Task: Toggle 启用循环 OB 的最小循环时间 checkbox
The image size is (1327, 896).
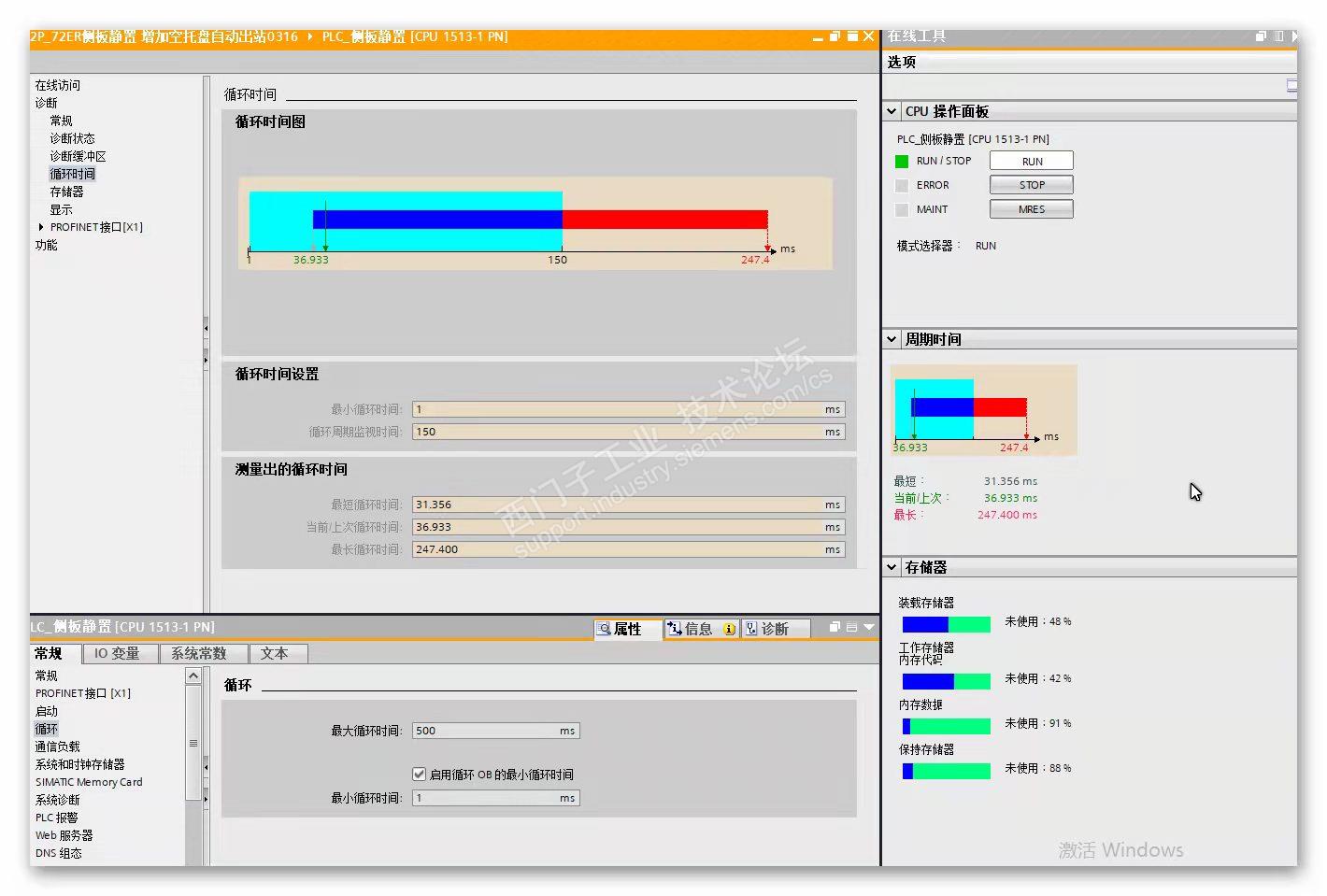Action: point(419,774)
